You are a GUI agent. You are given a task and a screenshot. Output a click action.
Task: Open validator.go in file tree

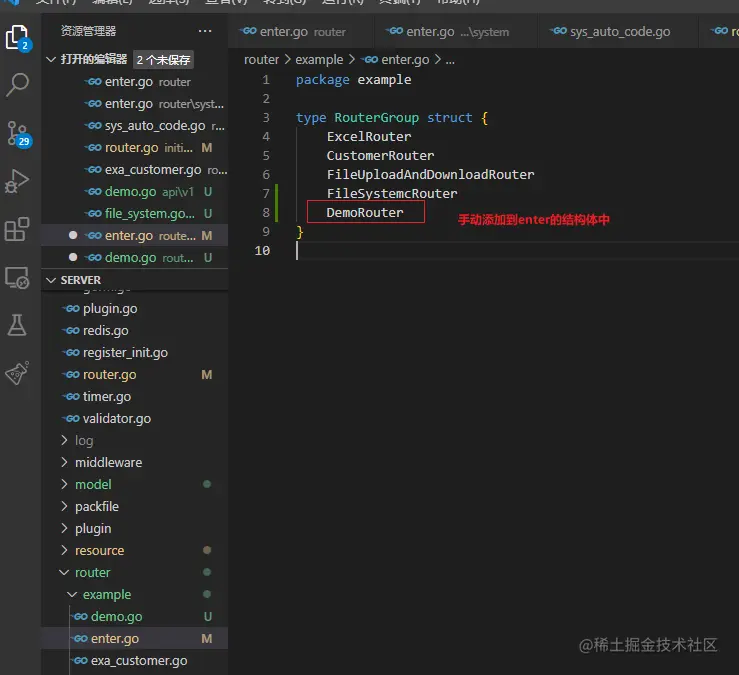point(134,419)
